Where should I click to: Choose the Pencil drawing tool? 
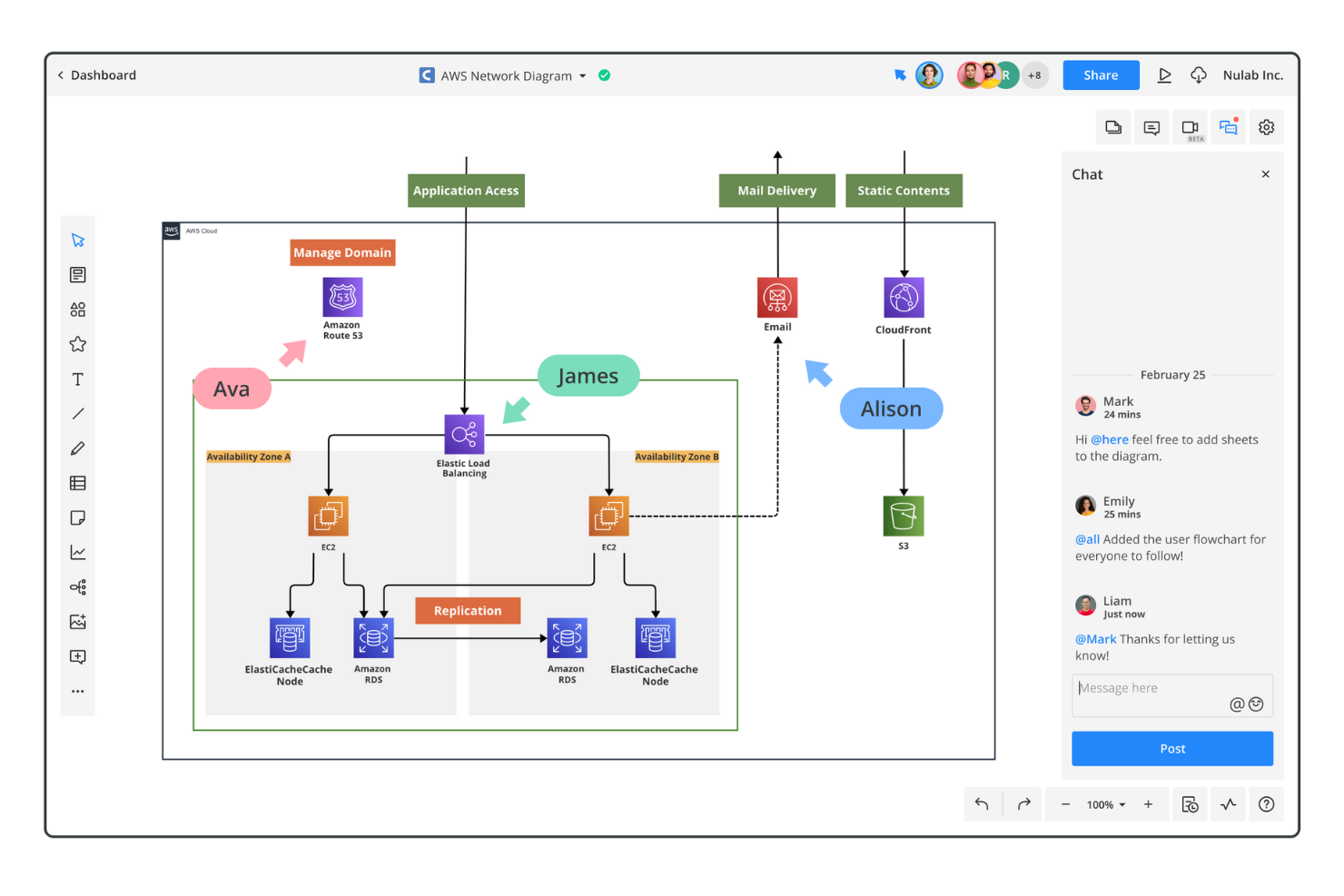point(78,448)
